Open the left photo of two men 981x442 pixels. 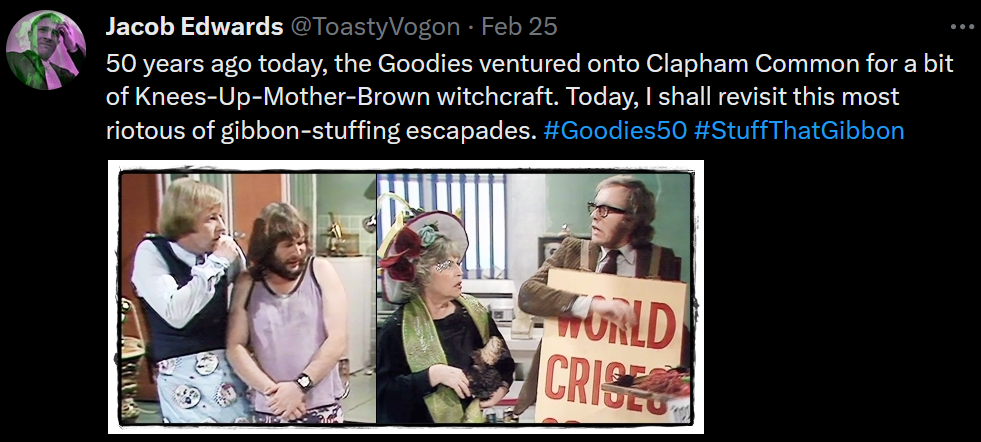pyautogui.click(x=248, y=298)
